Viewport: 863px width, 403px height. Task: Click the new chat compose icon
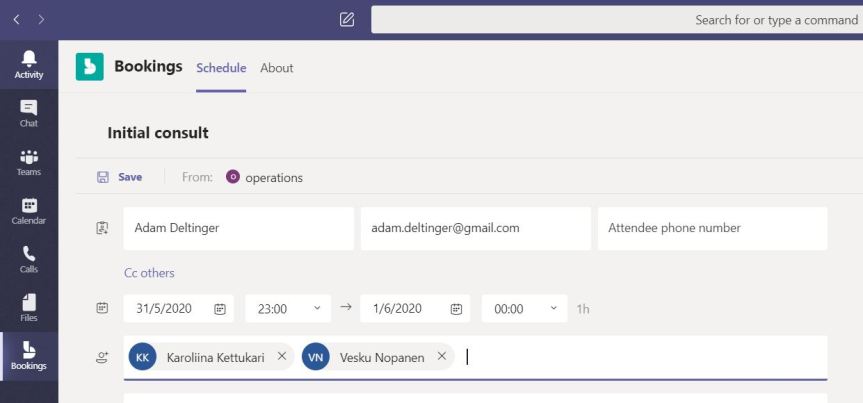tap(347, 19)
